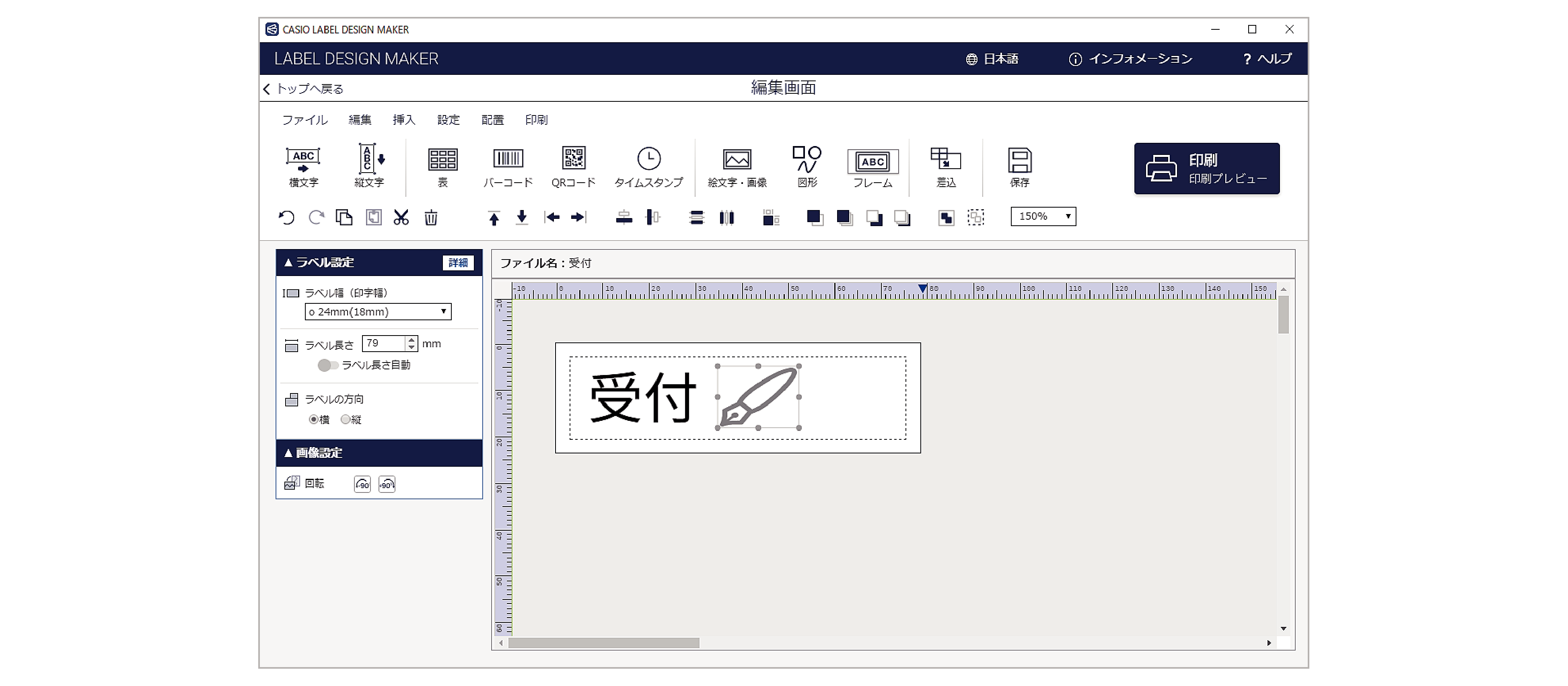Click horizontal scrollbar of canvas
Image resolution: width=1568 pixels, height=686 pixels.
[604, 643]
